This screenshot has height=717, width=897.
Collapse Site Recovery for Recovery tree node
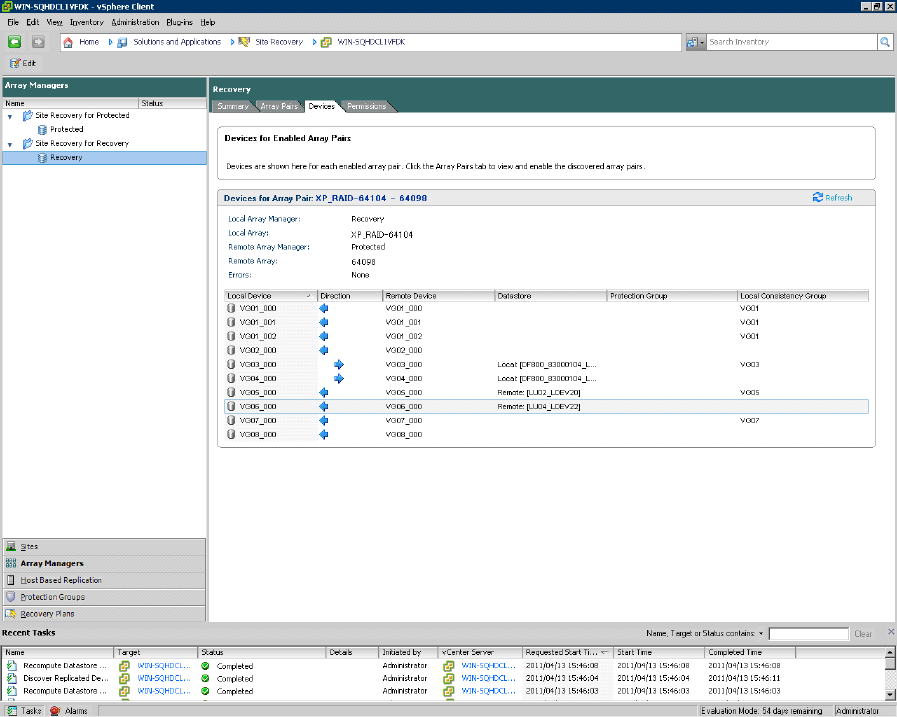(x=11, y=144)
